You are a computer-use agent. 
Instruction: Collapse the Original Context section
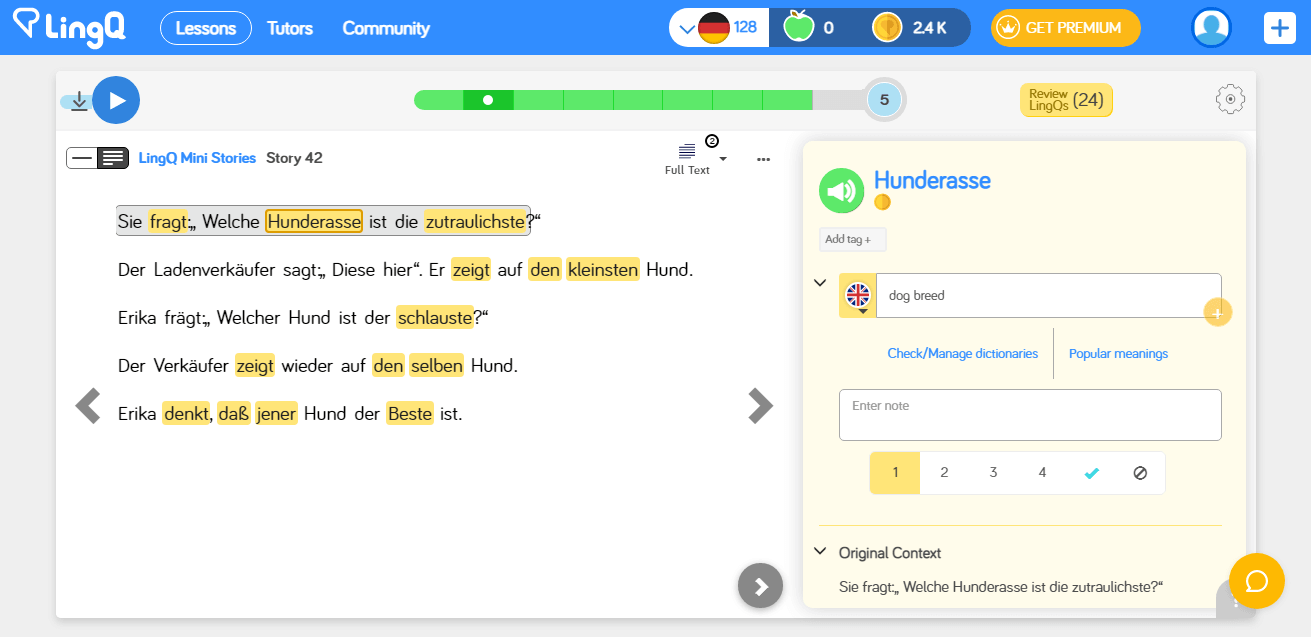(x=820, y=551)
